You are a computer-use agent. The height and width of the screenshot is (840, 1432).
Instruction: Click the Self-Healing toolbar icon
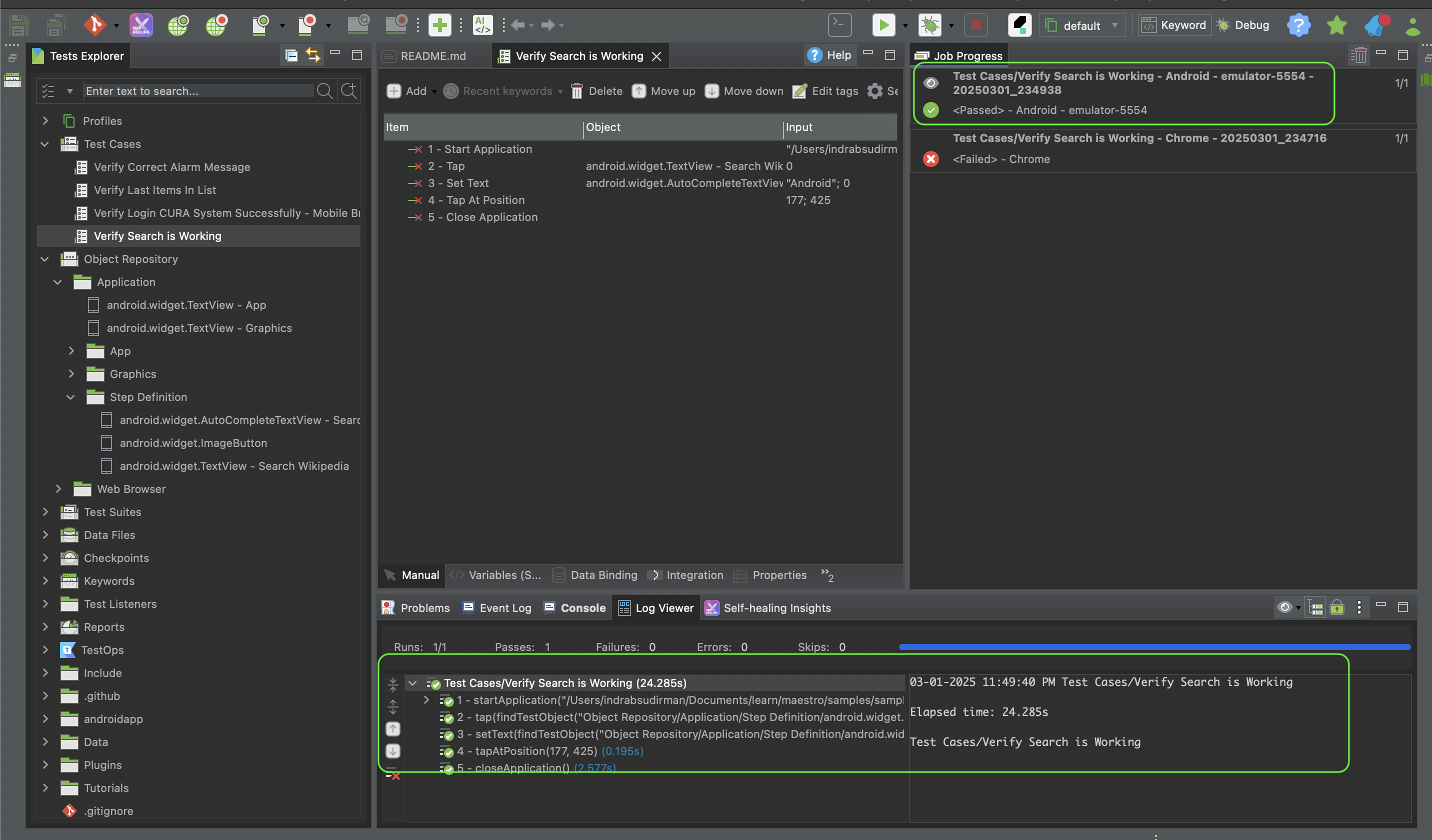[x=141, y=25]
